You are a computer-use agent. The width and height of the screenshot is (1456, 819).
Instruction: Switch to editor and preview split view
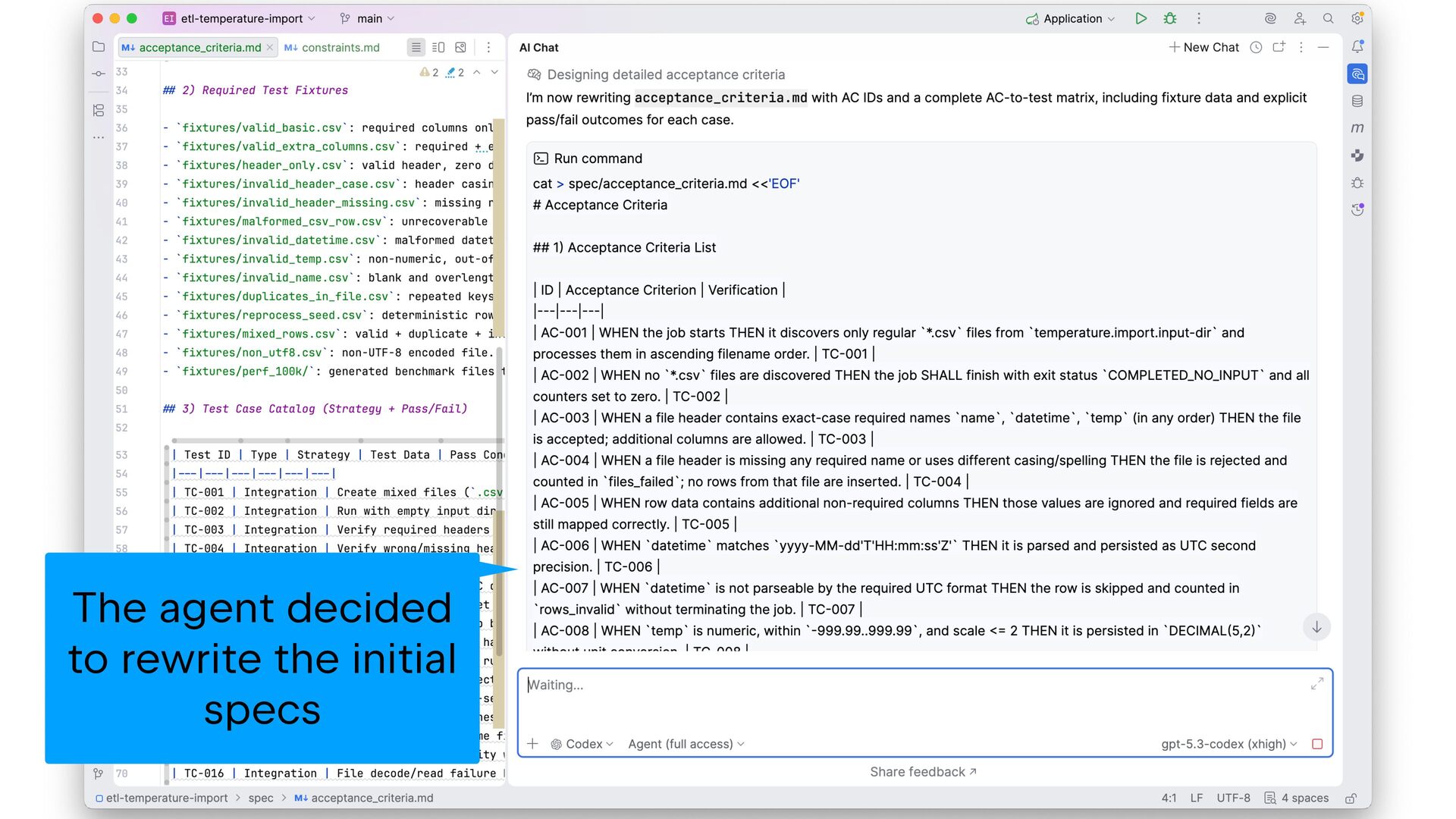(x=438, y=47)
